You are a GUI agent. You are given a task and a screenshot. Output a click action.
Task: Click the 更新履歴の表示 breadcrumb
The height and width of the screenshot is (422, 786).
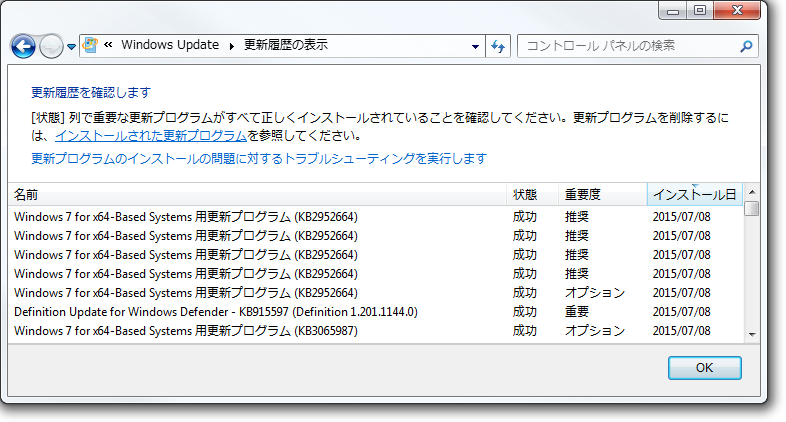(x=285, y=45)
